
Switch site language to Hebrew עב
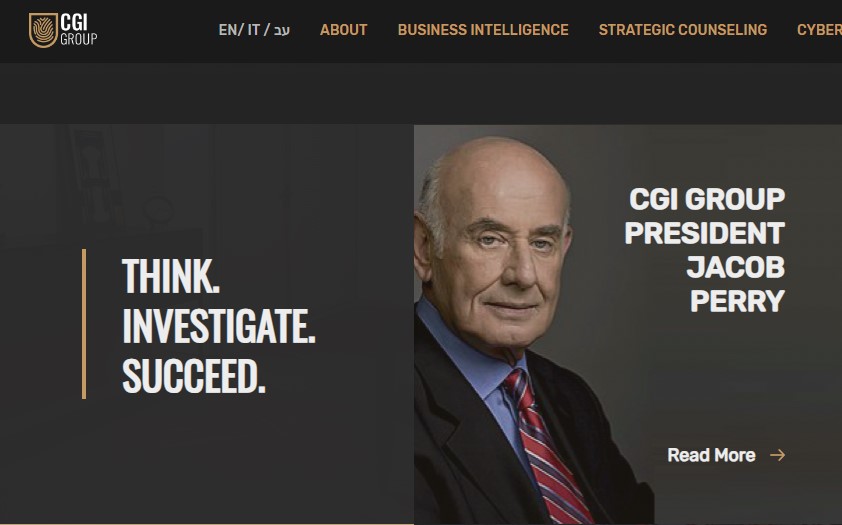(281, 30)
